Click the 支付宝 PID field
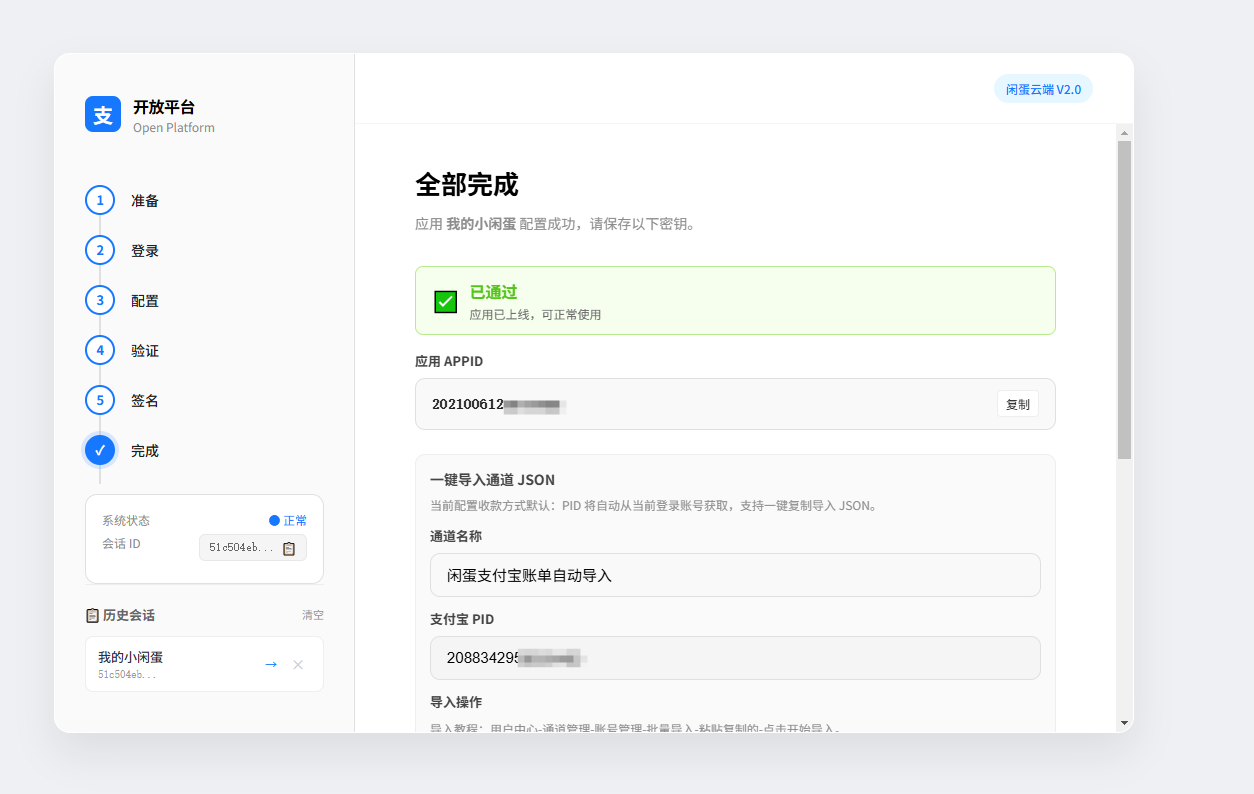This screenshot has width=1254, height=794. 735,658
